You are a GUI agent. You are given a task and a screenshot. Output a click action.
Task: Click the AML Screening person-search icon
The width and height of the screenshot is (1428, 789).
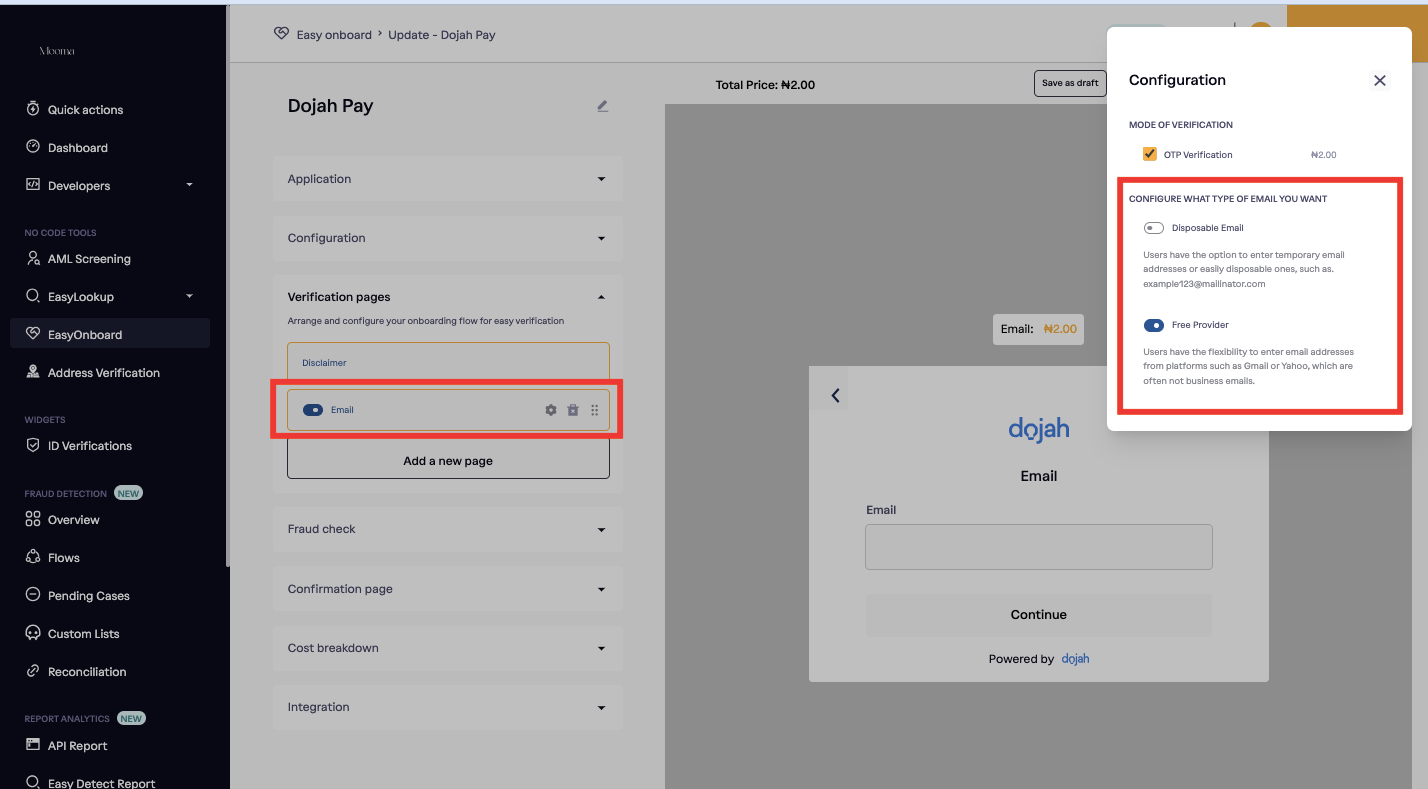pos(33,258)
